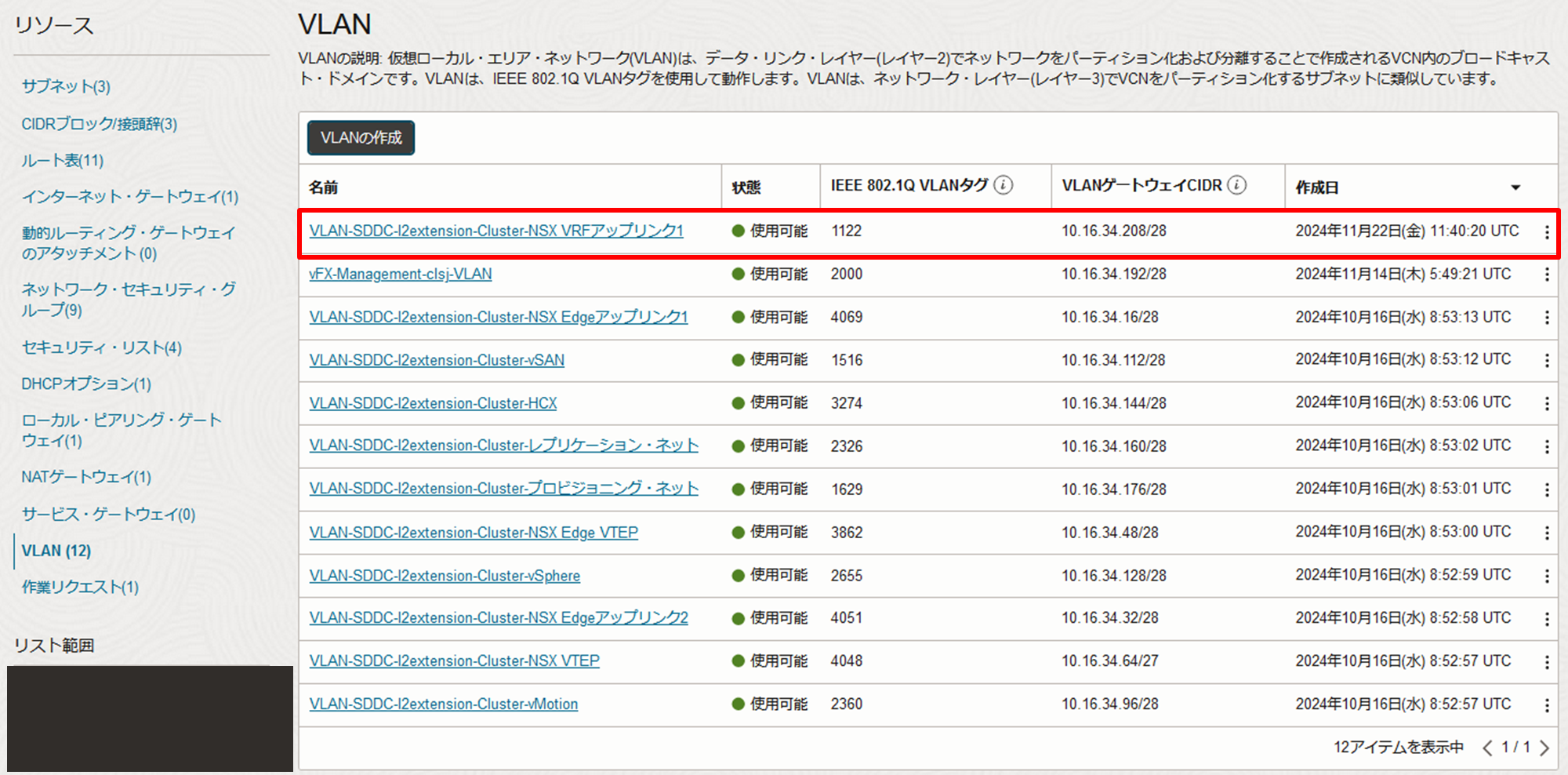Viewport: 1568px width, 775px height.
Task: Open actions menu for Cluster-NSX VTEP row
Action: [x=1546, y=663]
